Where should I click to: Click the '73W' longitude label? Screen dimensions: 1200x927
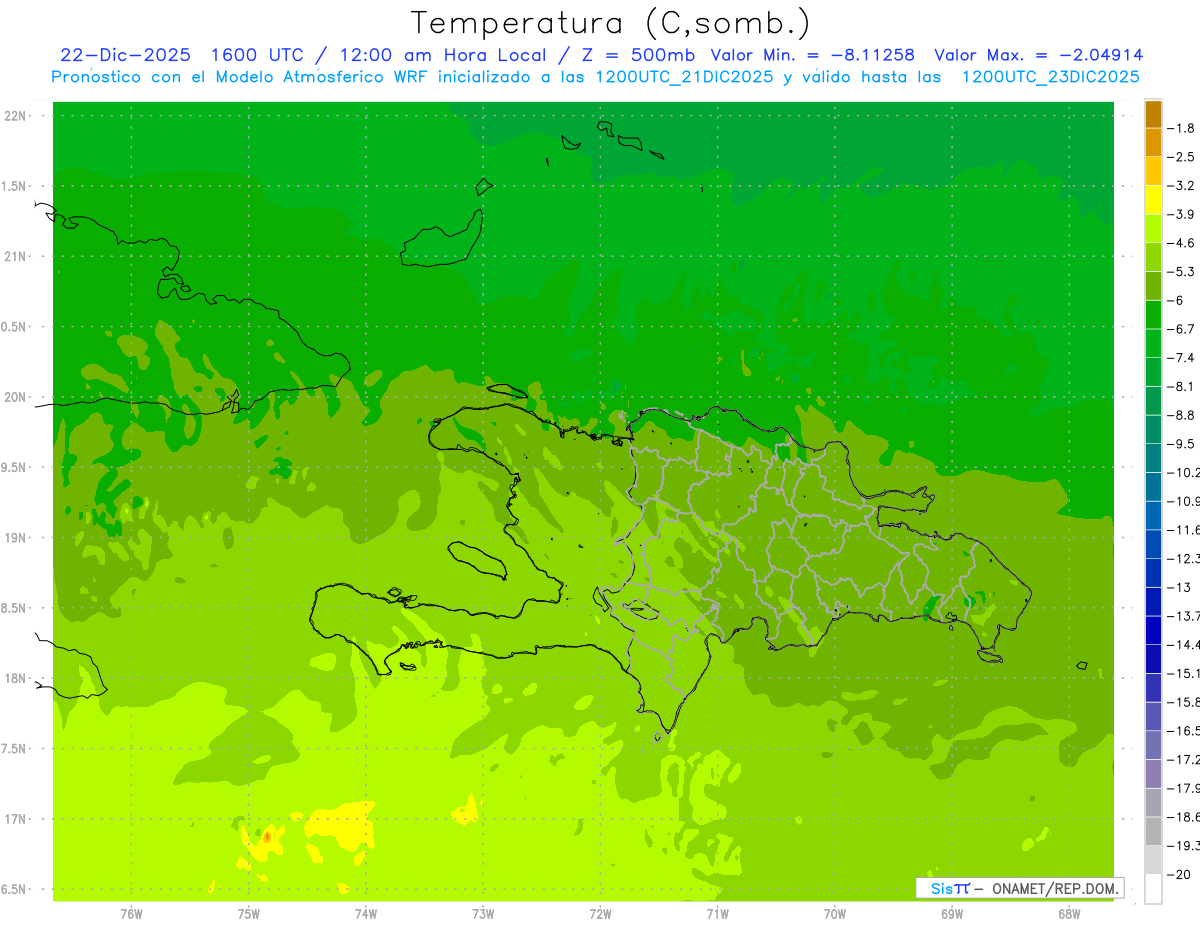pos(483,914)
